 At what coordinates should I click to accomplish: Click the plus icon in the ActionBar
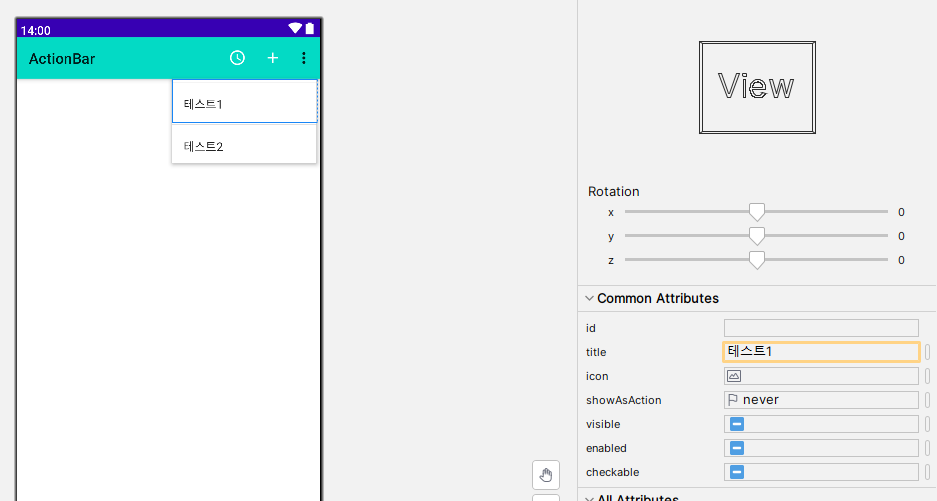click(x=272, y=58)
